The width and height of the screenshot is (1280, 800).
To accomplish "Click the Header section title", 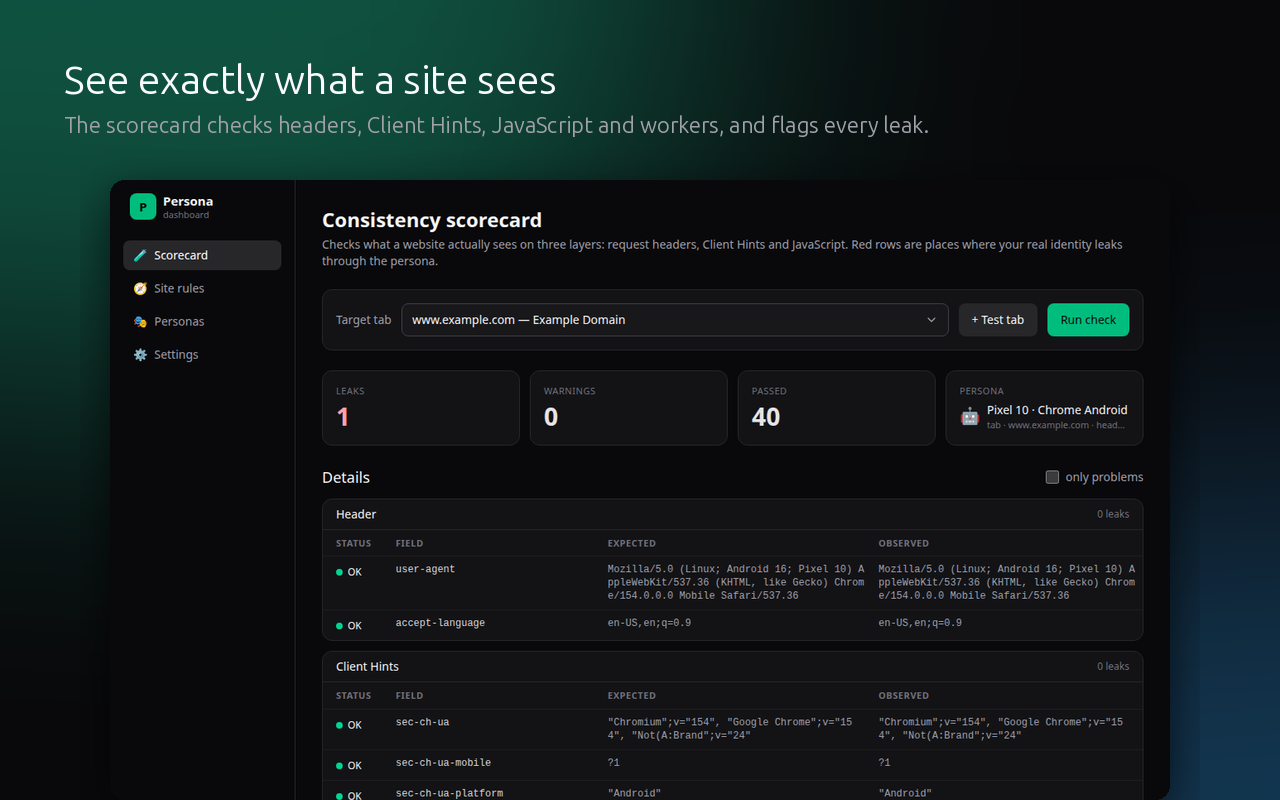I will [356, 514].
